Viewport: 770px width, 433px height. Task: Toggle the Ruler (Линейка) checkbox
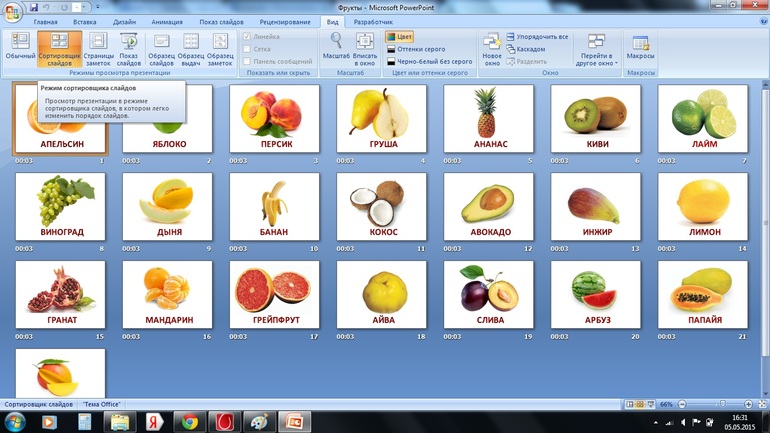[x=248, y=37]
